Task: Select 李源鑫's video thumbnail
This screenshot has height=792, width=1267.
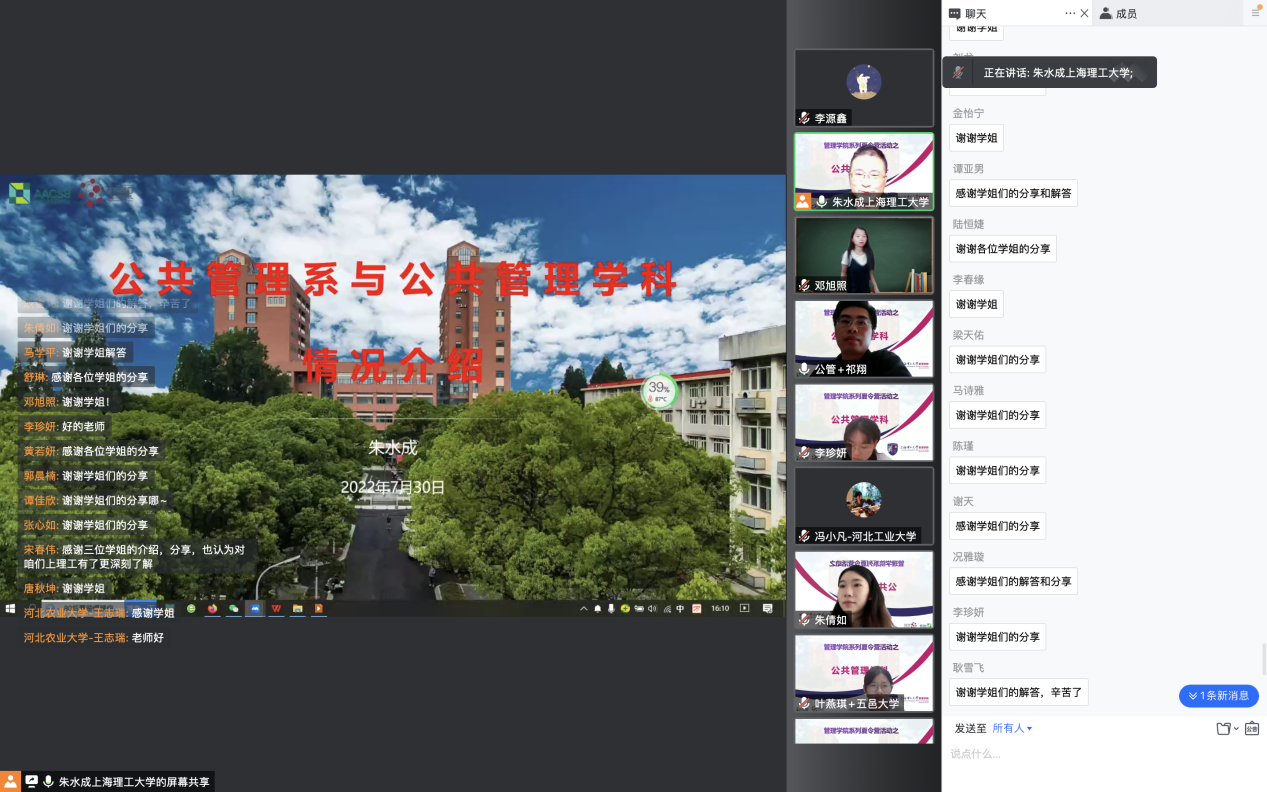Action: [x=863, y=88]
